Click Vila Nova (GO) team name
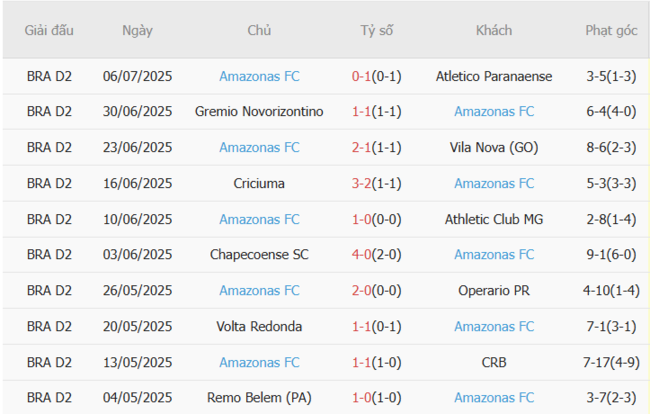The width and height of the screenshot is (650, 414). [494, 148]
